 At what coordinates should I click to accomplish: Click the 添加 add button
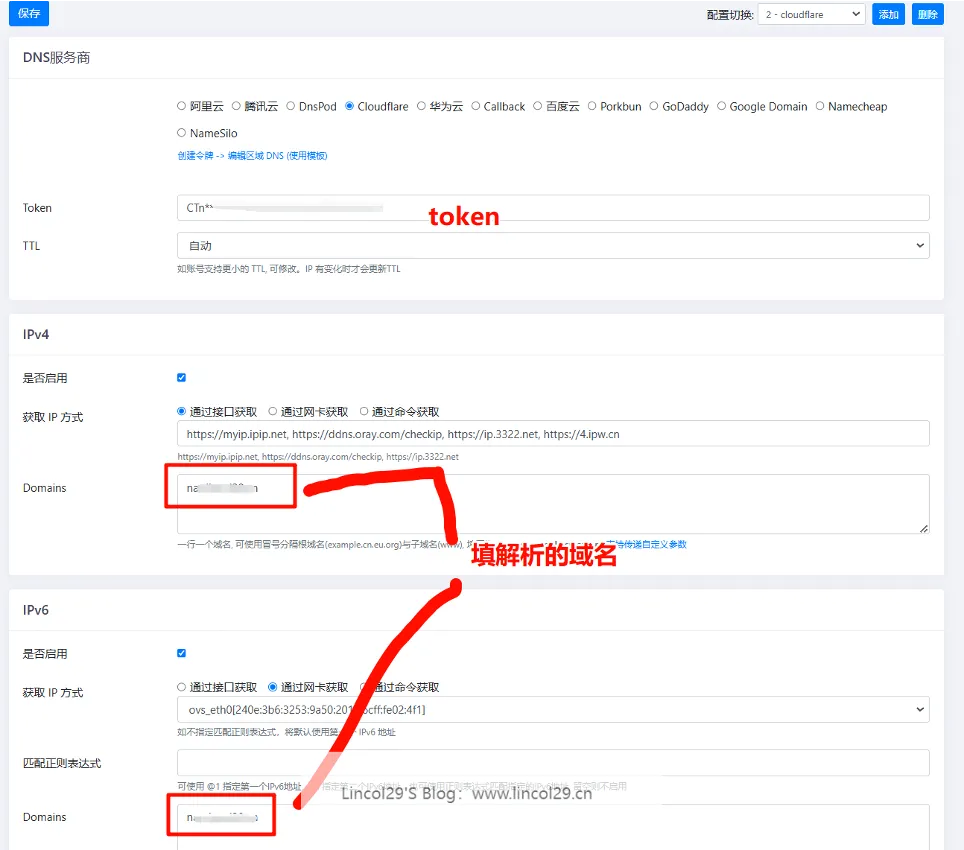click(888, 14)
